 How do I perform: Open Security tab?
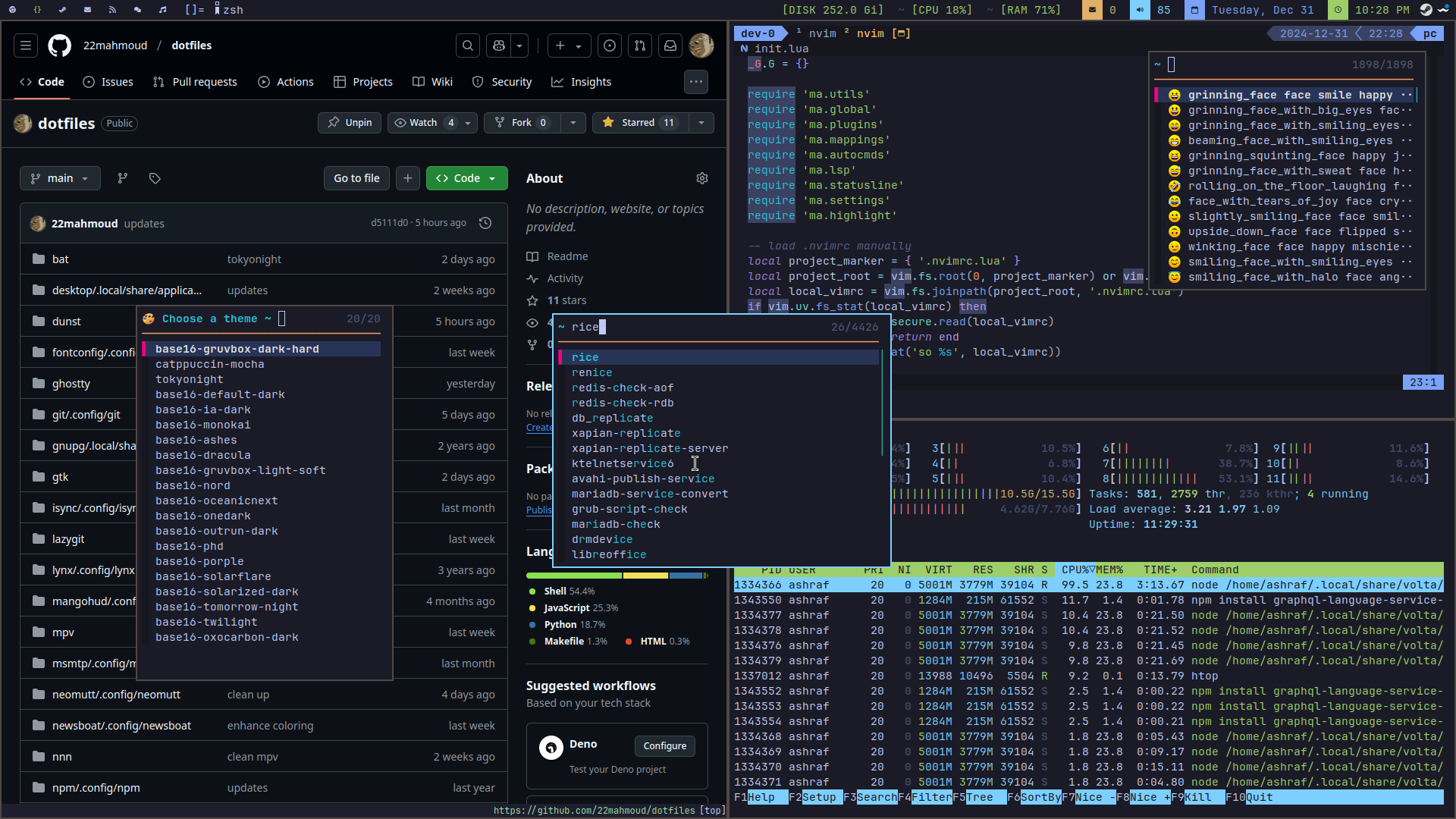coord(502,82)
